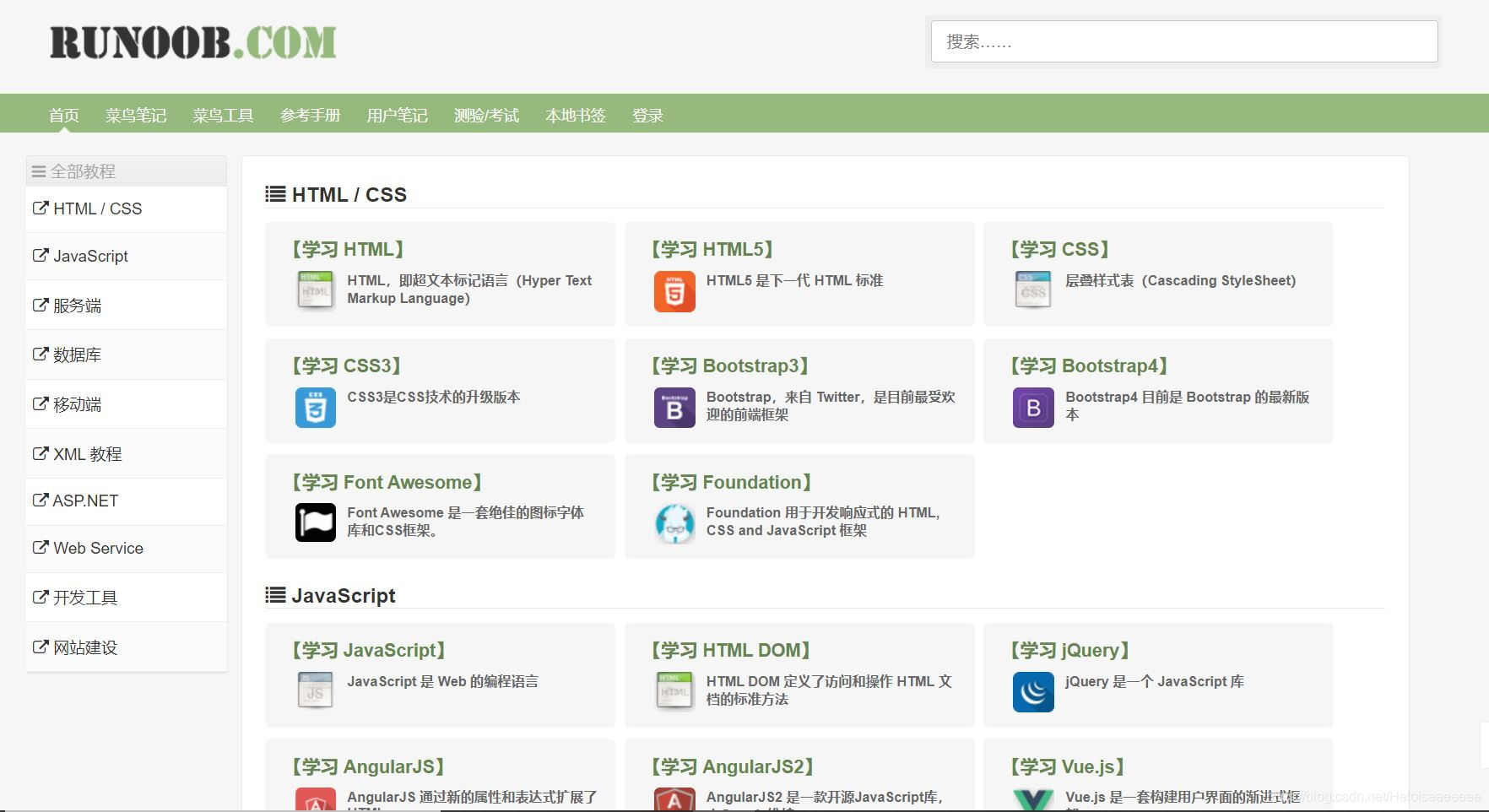Open the 【学习 Bootstrap3】 title link
The height and width of the screenshot is (812, 1489).
[x=730, y=365]
